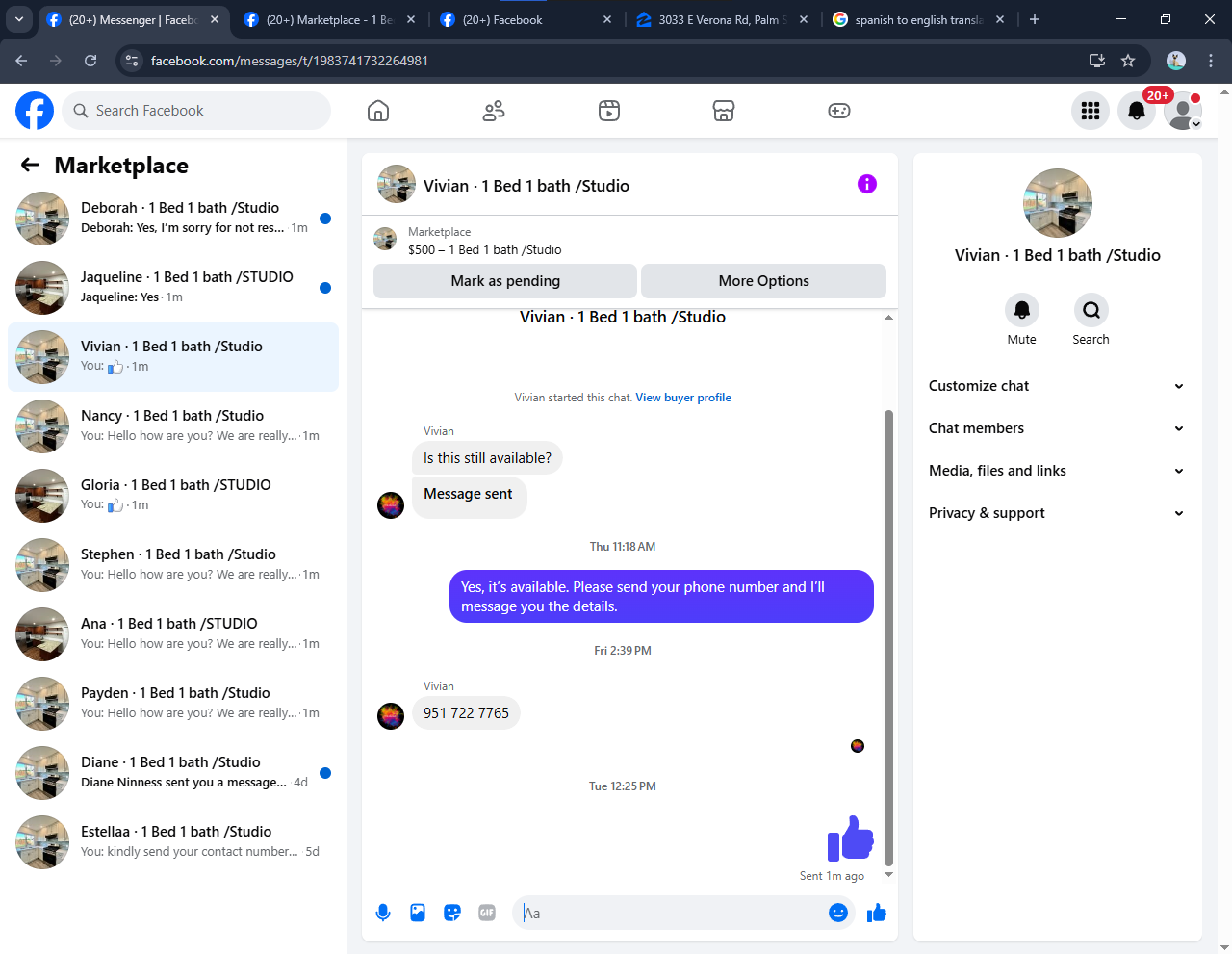This screenshot has height=954, width=1232.
Task: Click Mark as pending button
Action: point(505,281)
